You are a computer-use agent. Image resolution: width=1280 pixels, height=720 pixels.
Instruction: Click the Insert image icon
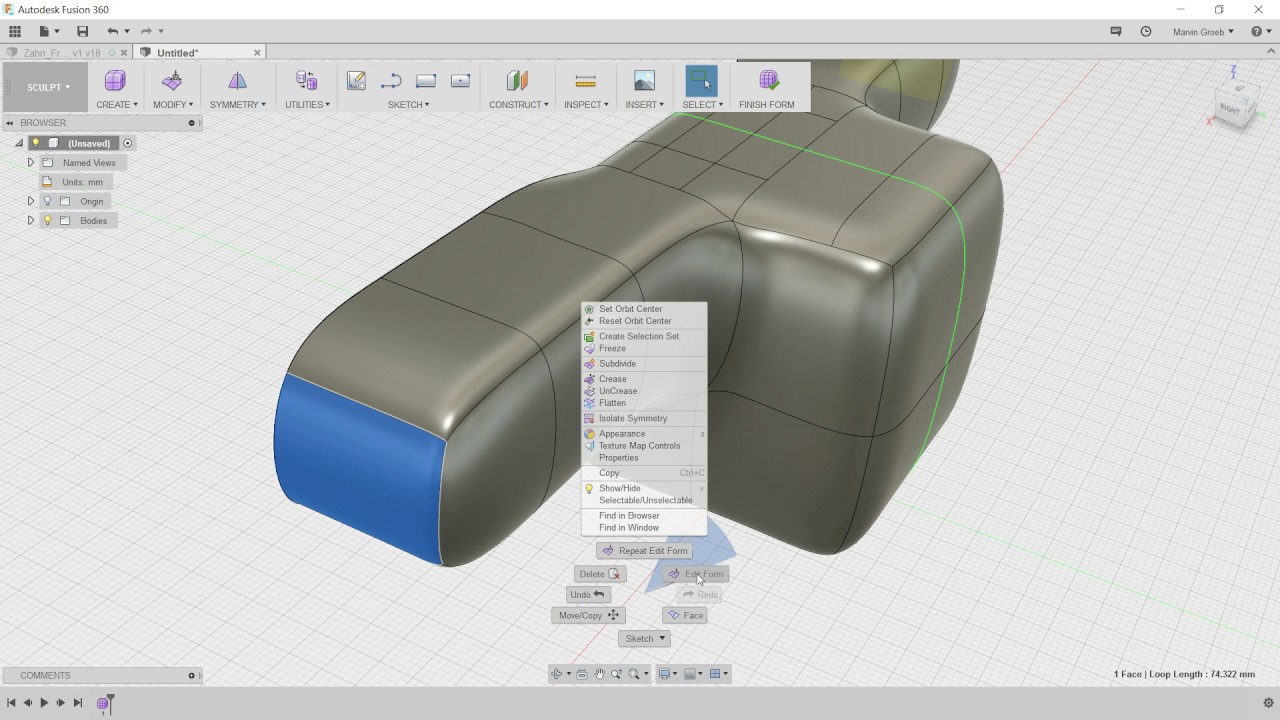pyautogui.click(x=645, y=81)
